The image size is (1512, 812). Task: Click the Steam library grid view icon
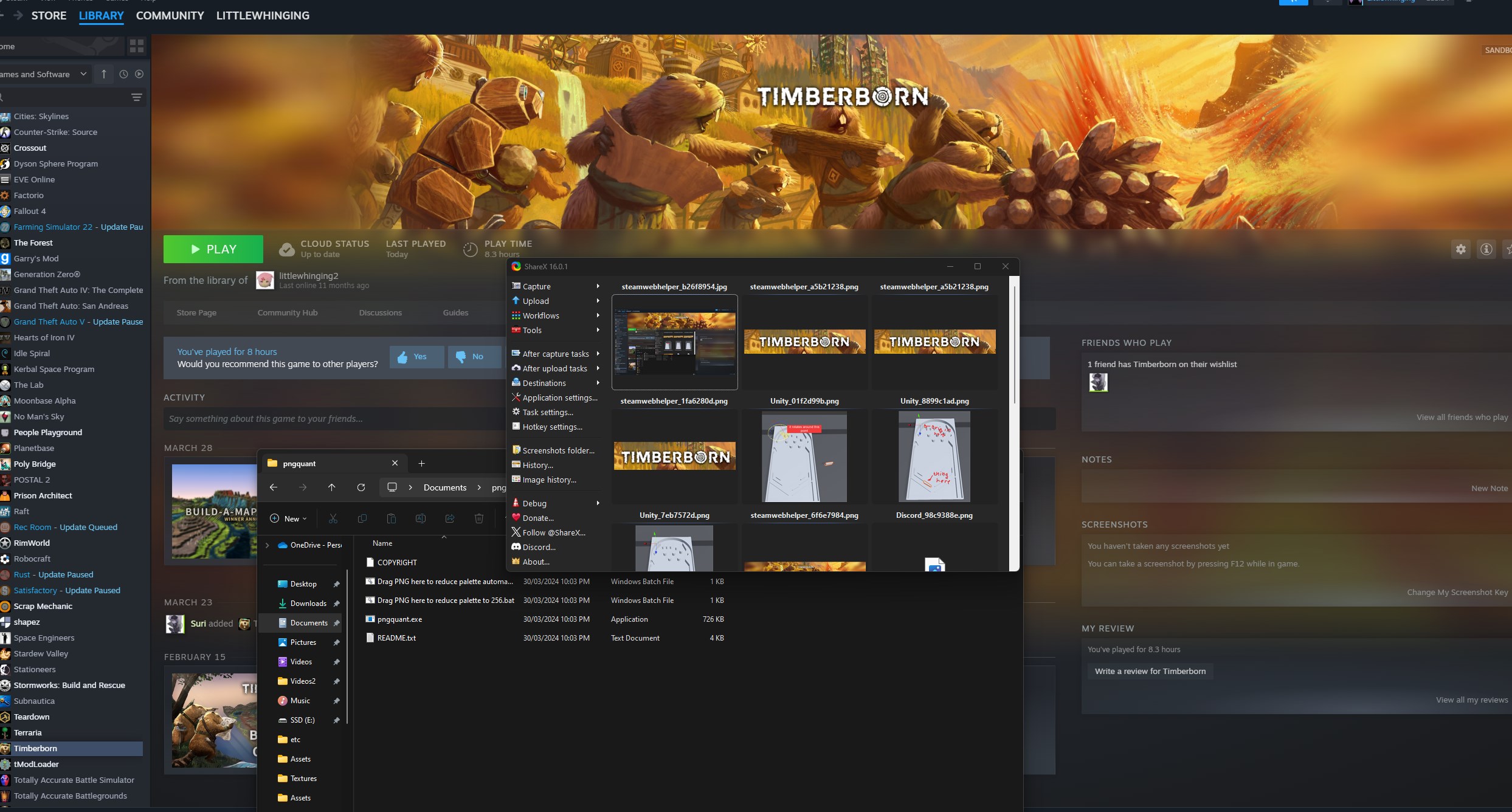coord(137,46)
